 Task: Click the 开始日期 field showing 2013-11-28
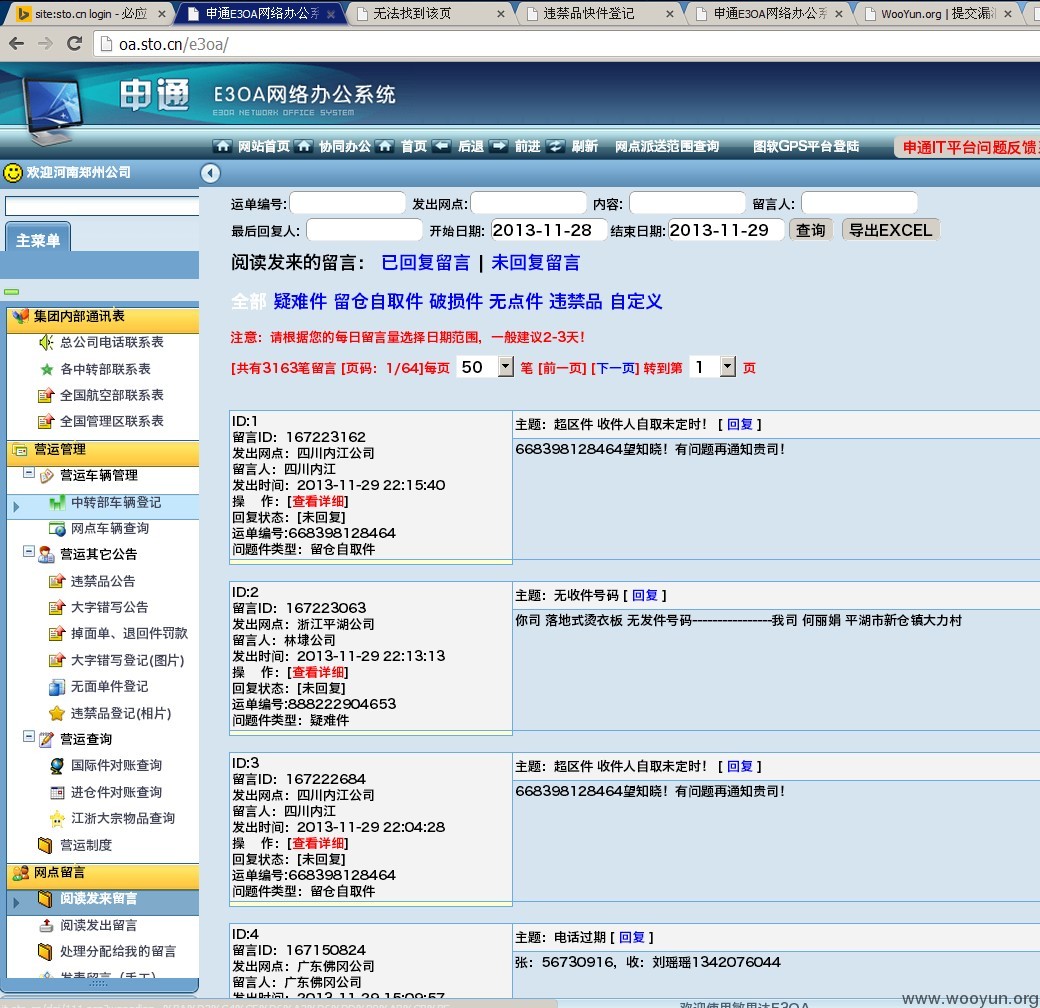point(549,230)
